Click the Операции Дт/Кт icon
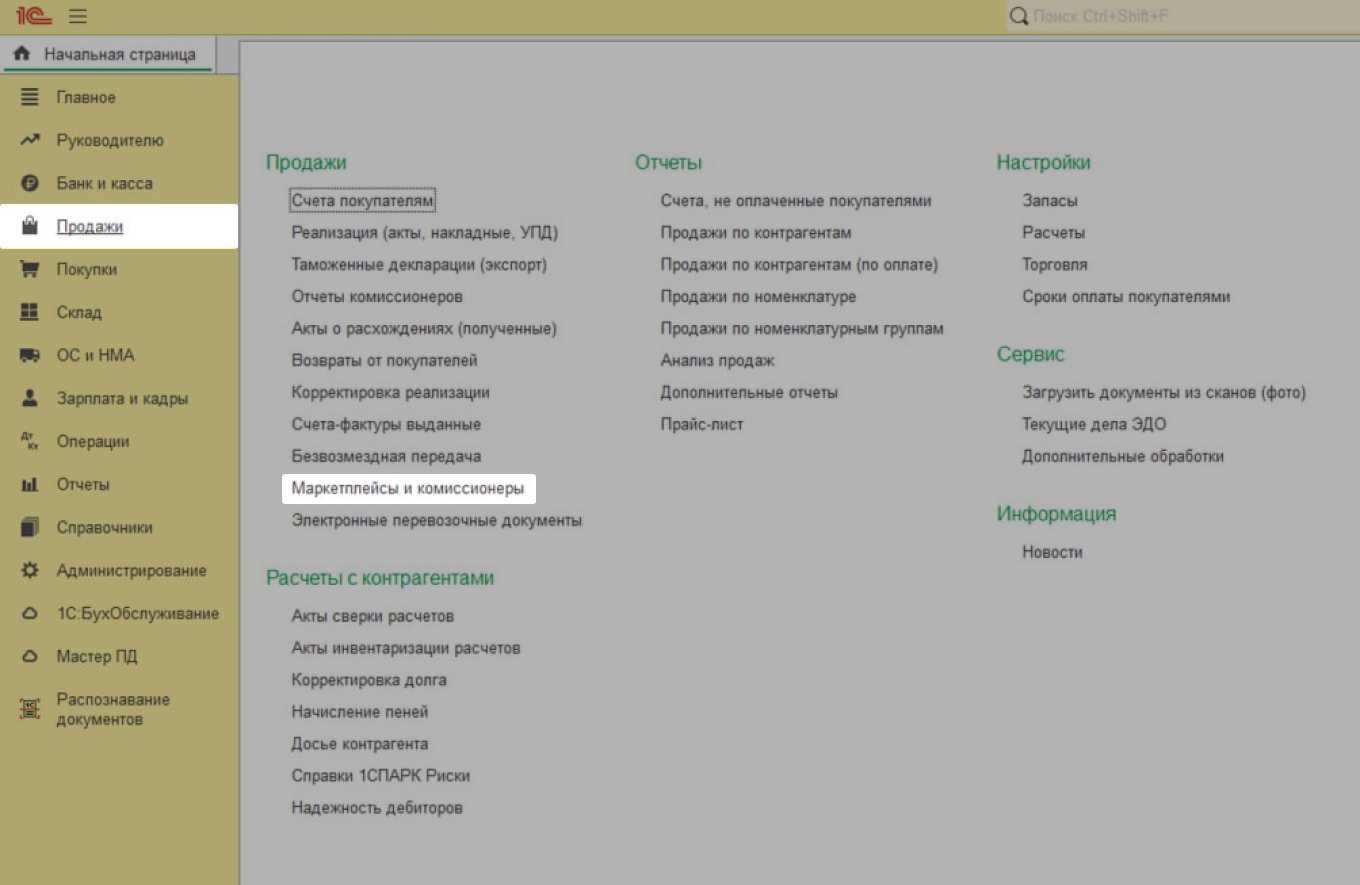 [30, 441]
